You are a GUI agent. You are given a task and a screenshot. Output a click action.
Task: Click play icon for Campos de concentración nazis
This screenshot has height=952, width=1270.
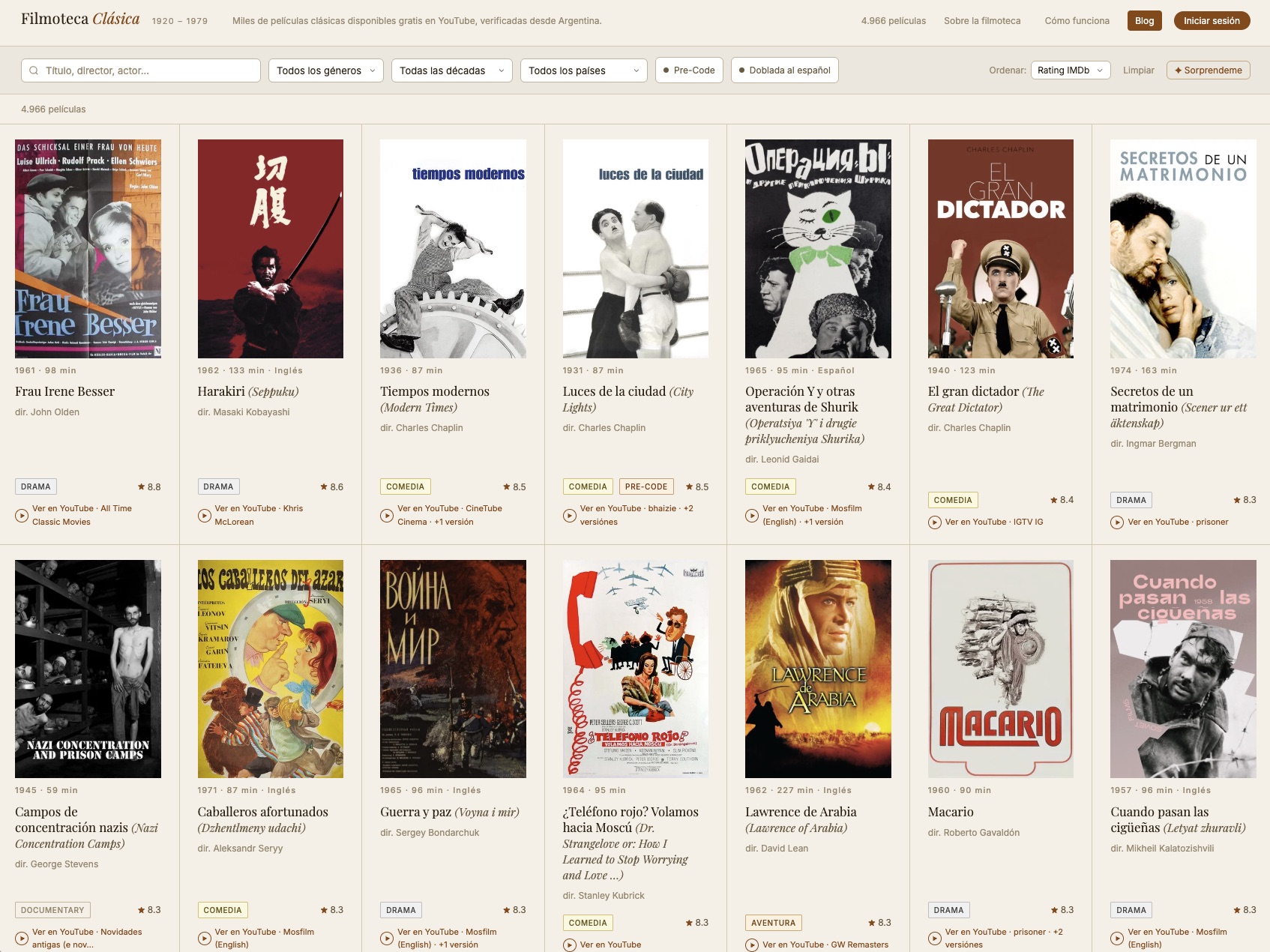pyautogui.click(x=22, y=939)
